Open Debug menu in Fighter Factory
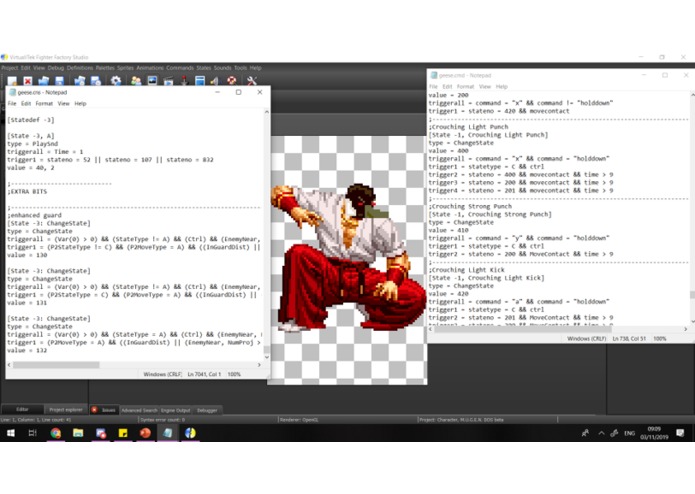 pos(56,68)
